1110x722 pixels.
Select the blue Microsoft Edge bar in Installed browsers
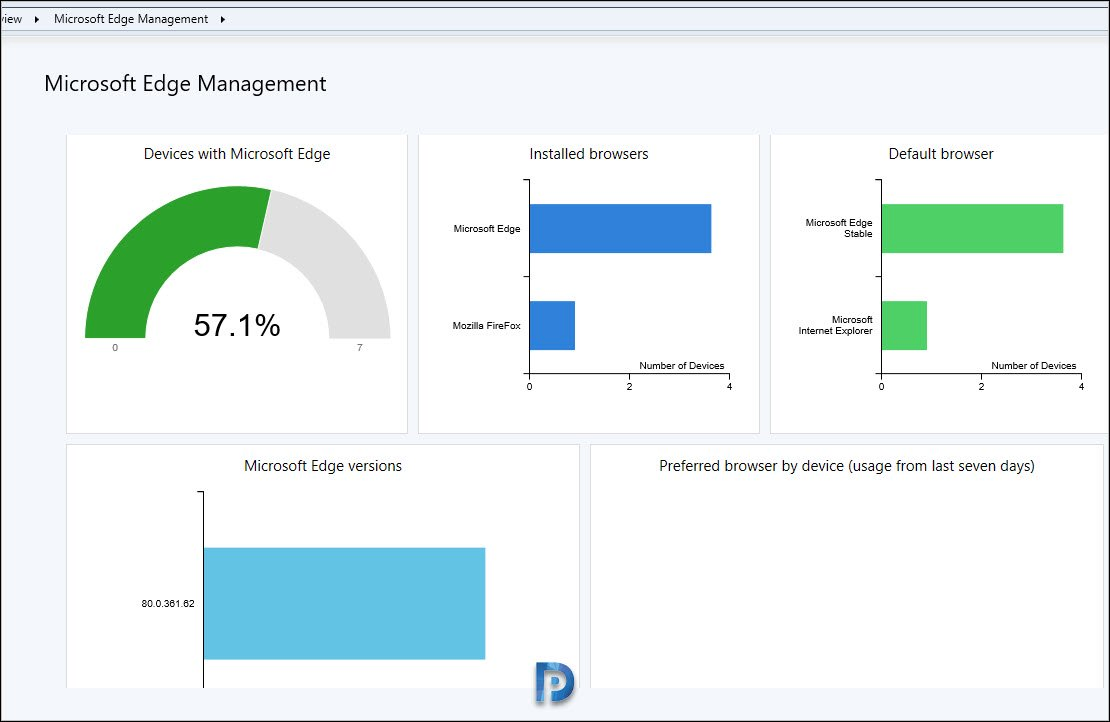tap(620, 229)
